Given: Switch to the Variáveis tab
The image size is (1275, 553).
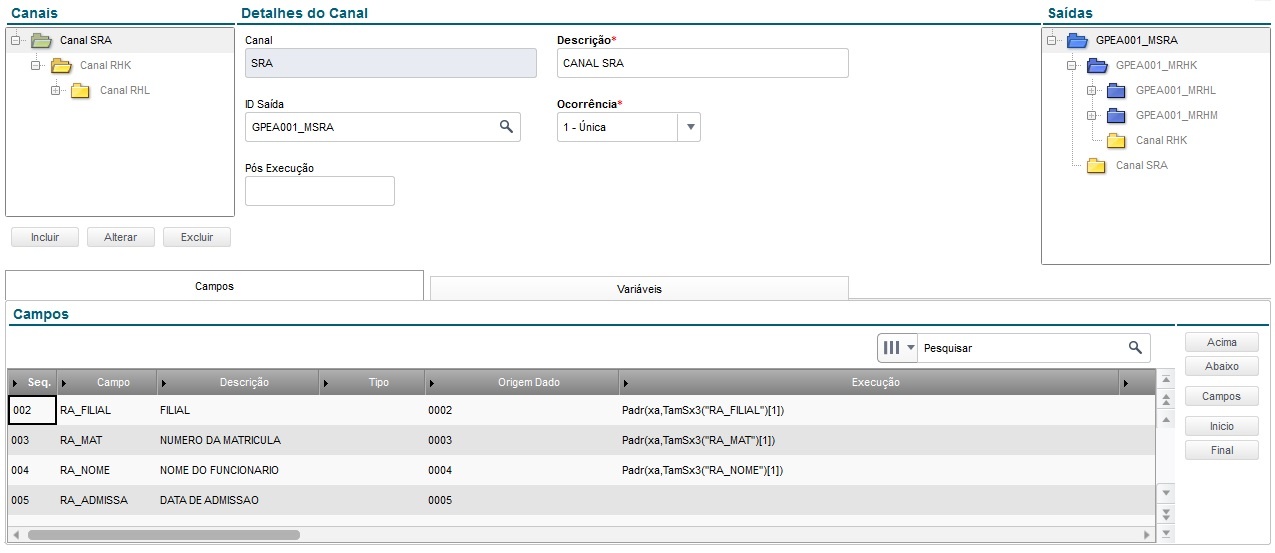Looking at the screenshot, I should click(x=639, y=289).
